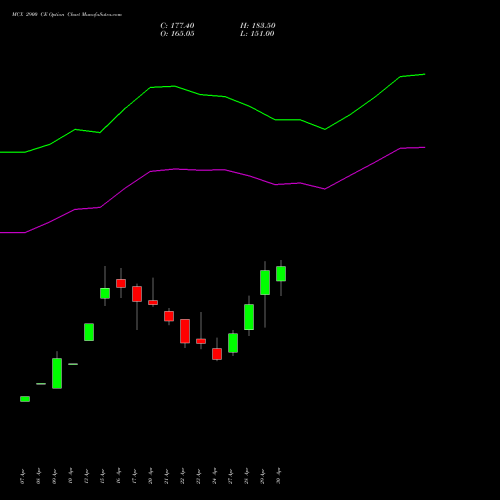Select the 30 Apr date label
Viewport: 500px width, 500px height.
(278, 476)
